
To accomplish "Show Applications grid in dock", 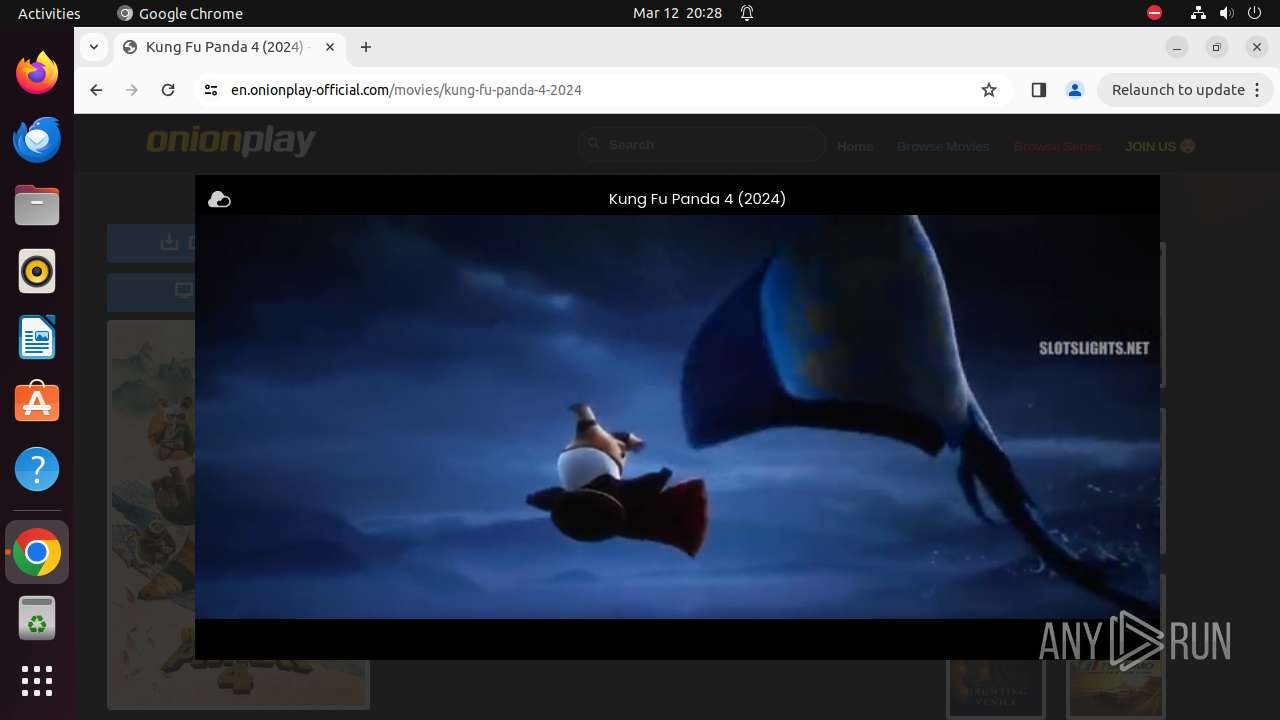I will [37, 681].
